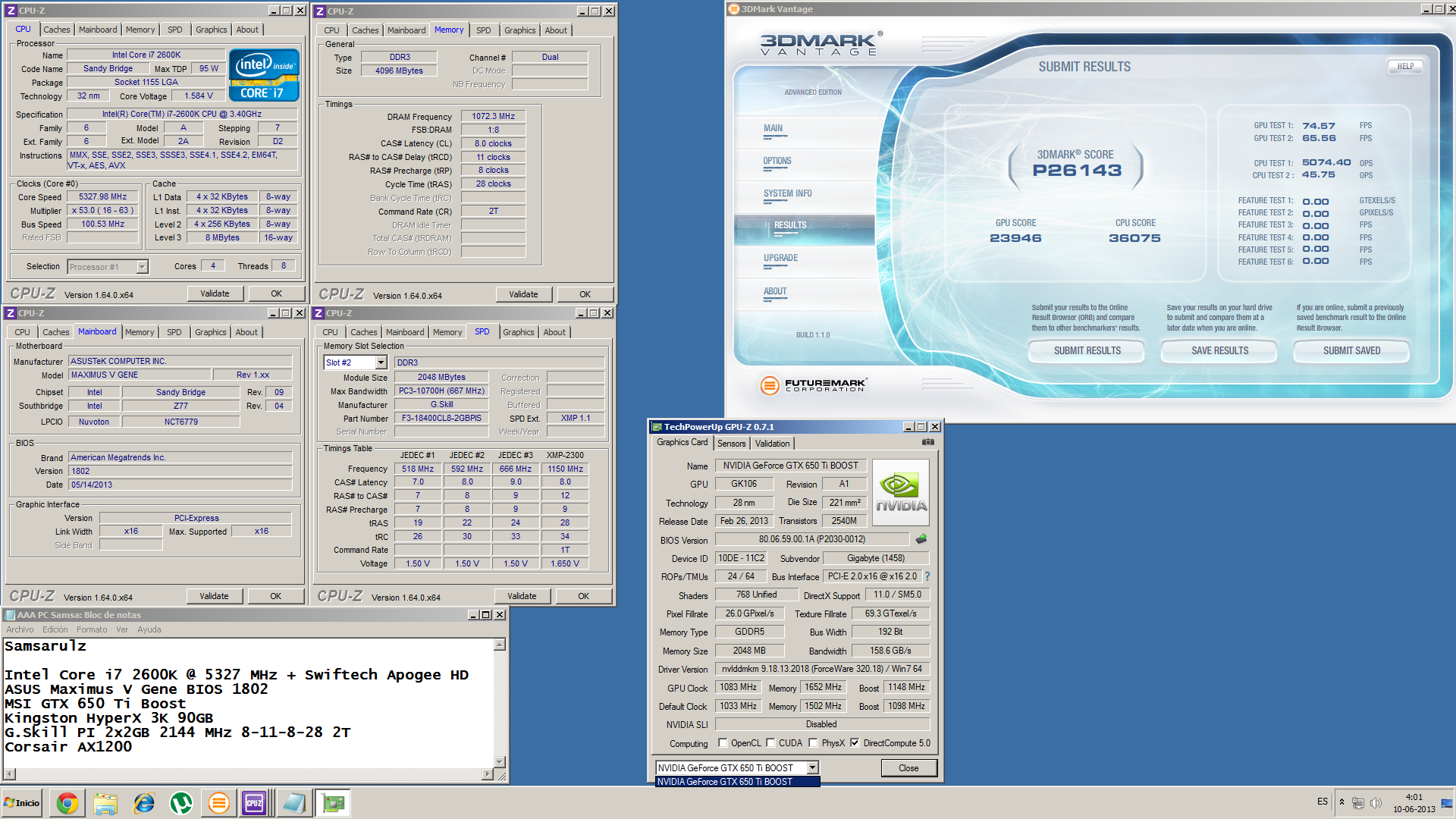The image size is (1456, 819).
Task: Switch to the Validation tab in GPU-Z
Action: [772, 444]
